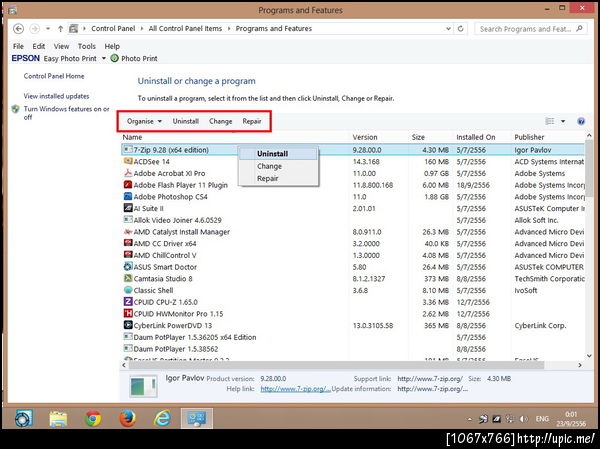Open Firefox from the taskbar
Screen dimensions: 600x449
coord(128,419)
